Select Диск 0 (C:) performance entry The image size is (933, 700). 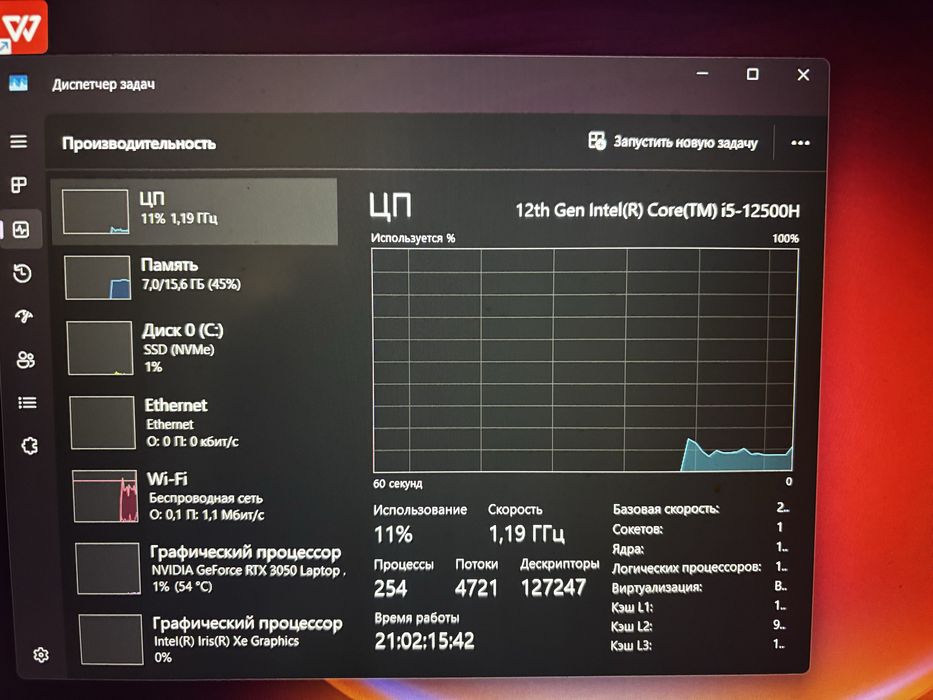[199, 348]
